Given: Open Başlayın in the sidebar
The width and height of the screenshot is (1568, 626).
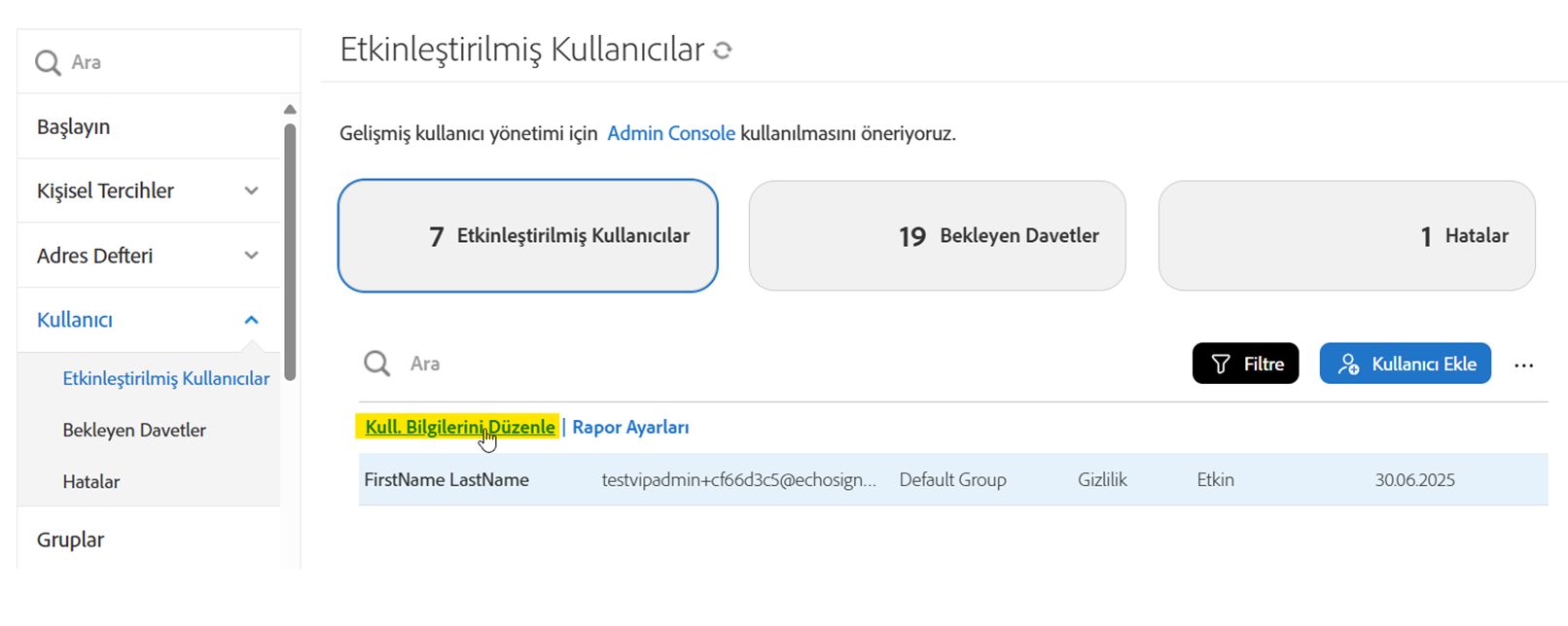Looking at the screenshot, I should [74, 127].
